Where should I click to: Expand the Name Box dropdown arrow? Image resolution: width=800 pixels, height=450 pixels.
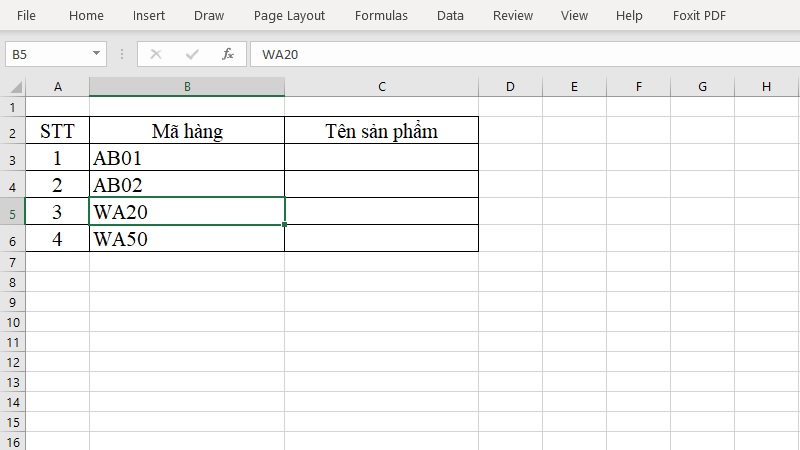click(x=96, y=54)
